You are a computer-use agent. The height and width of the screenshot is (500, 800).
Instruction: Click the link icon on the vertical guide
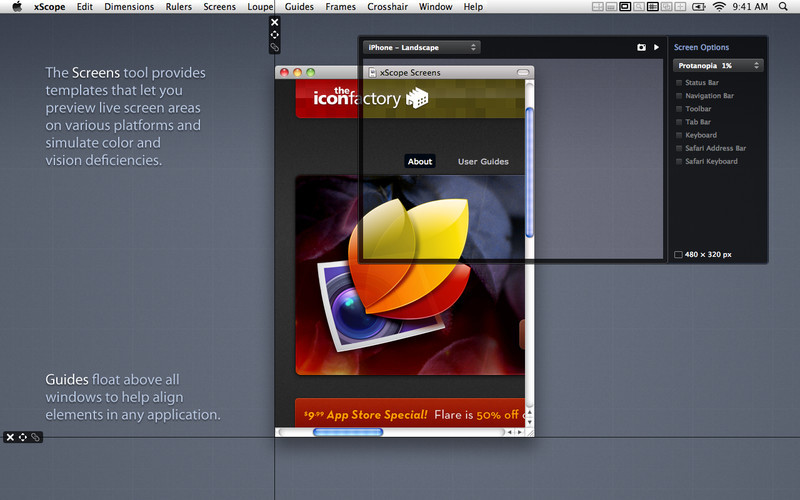(x=274, y=47)
